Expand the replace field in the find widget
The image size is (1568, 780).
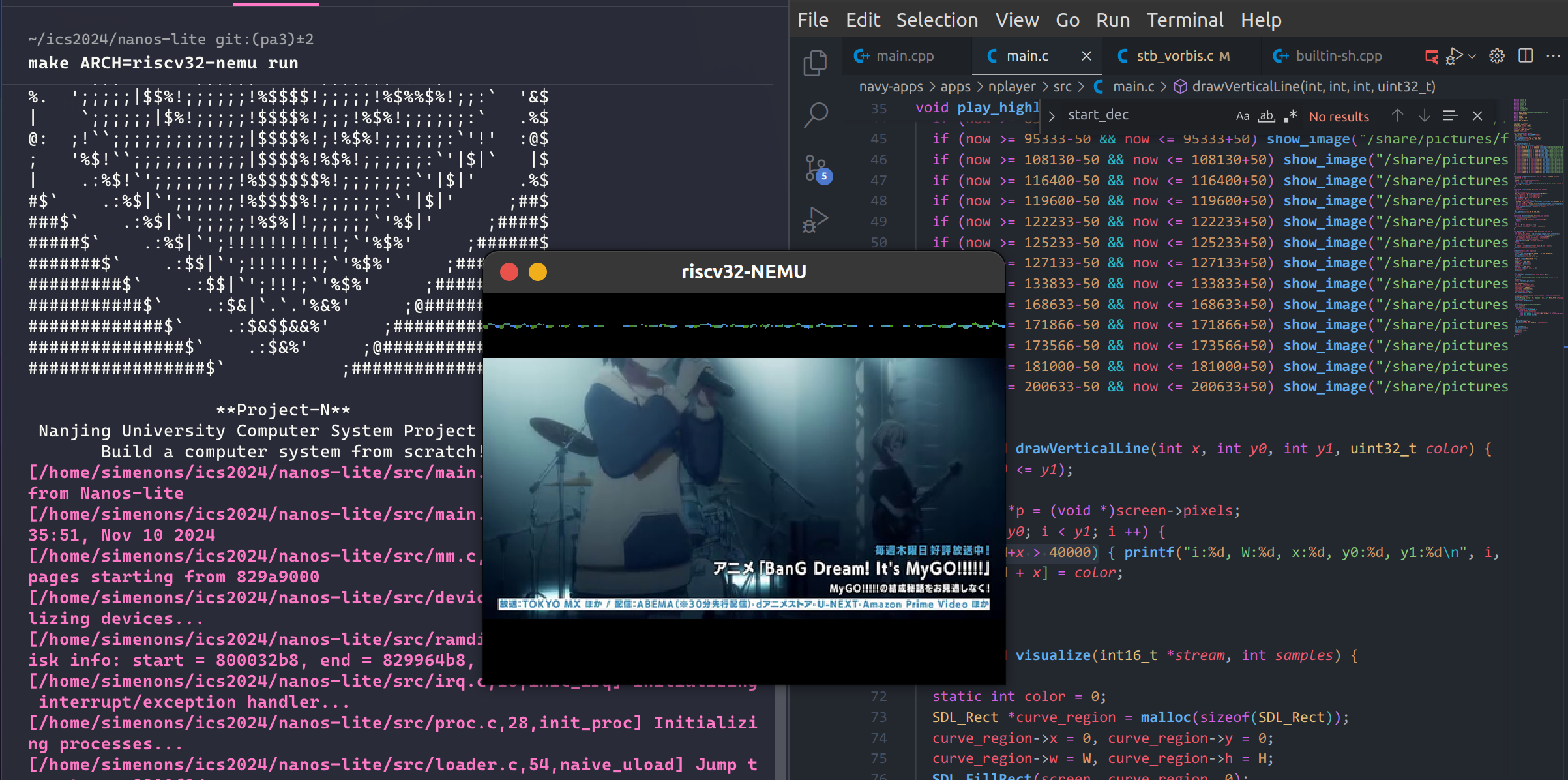tap(1051, 116)
